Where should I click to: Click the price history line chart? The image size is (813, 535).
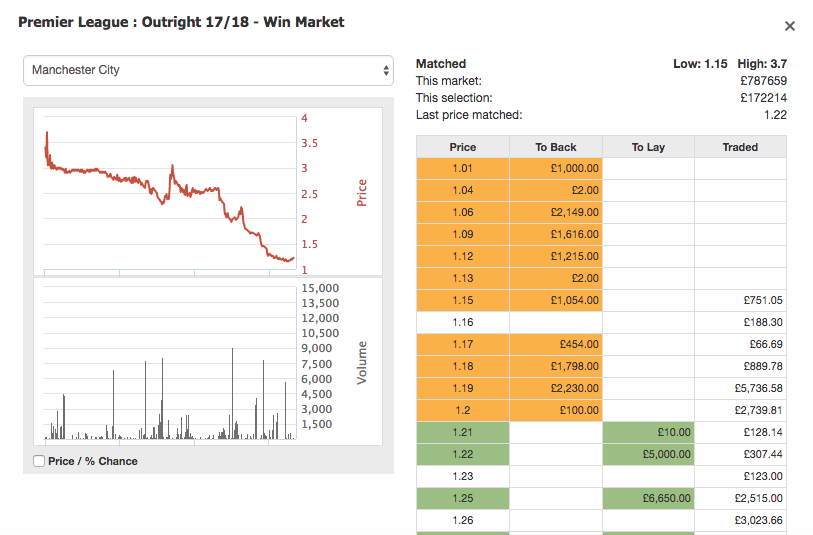208,191
